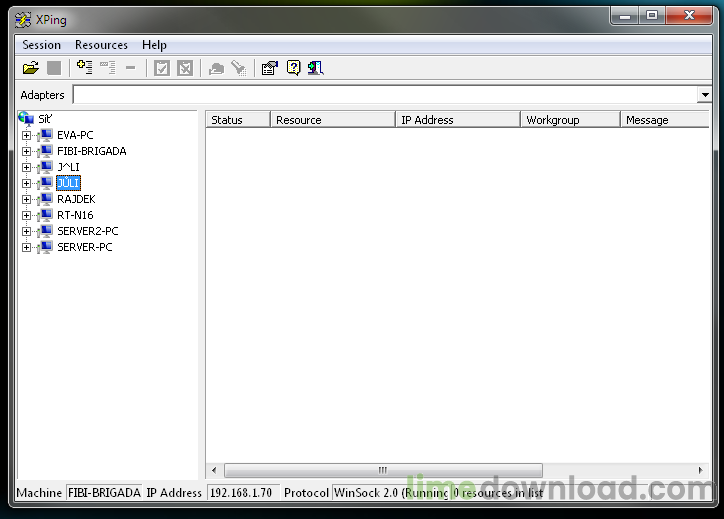This screenshot has width=724, height=519.
Task: Click the Síť network globe icon
Action: pyautogui.click(x=26, y=119)
